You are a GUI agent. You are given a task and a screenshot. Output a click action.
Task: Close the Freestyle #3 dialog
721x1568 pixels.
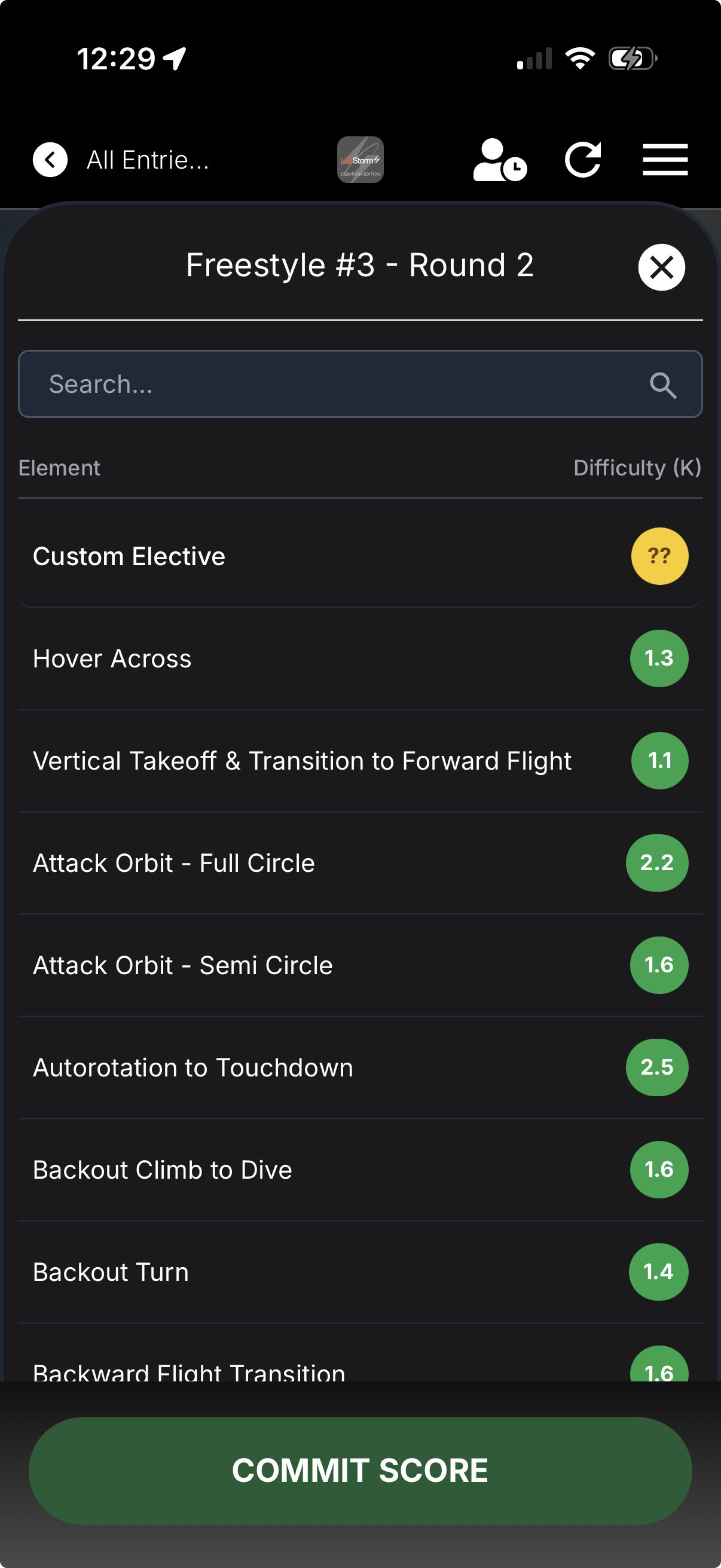661,267
